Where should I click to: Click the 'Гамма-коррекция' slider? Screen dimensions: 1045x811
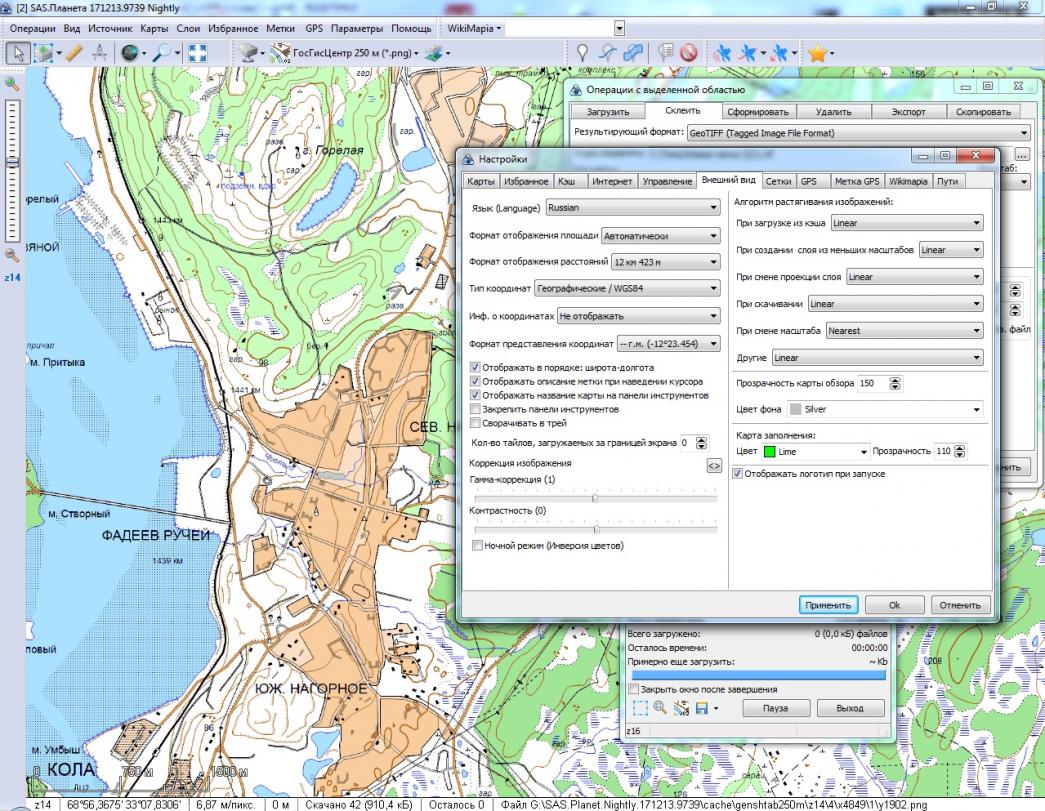(594, 496)
